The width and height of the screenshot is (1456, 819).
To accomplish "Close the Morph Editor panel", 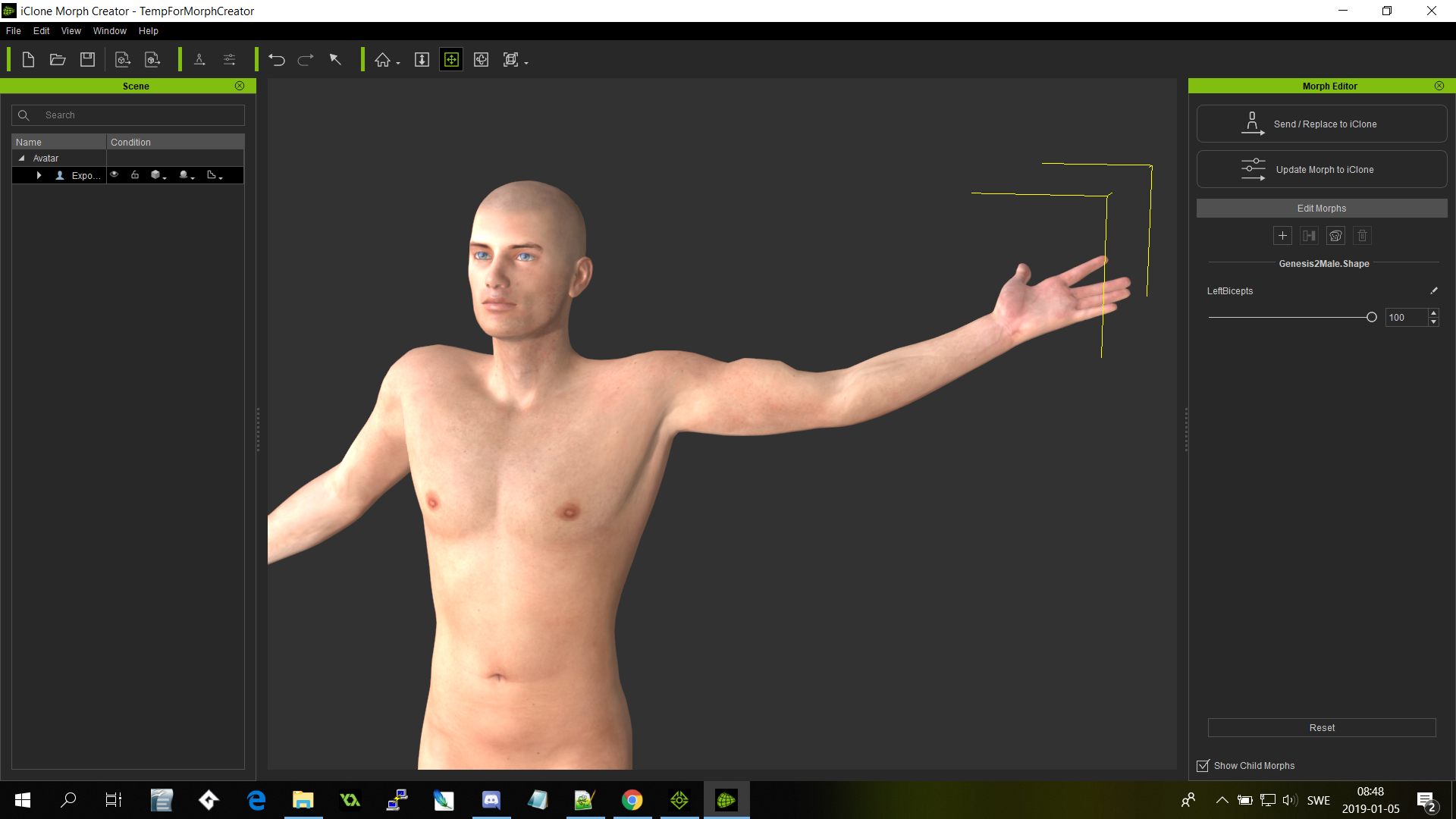I will (1439, 86).
